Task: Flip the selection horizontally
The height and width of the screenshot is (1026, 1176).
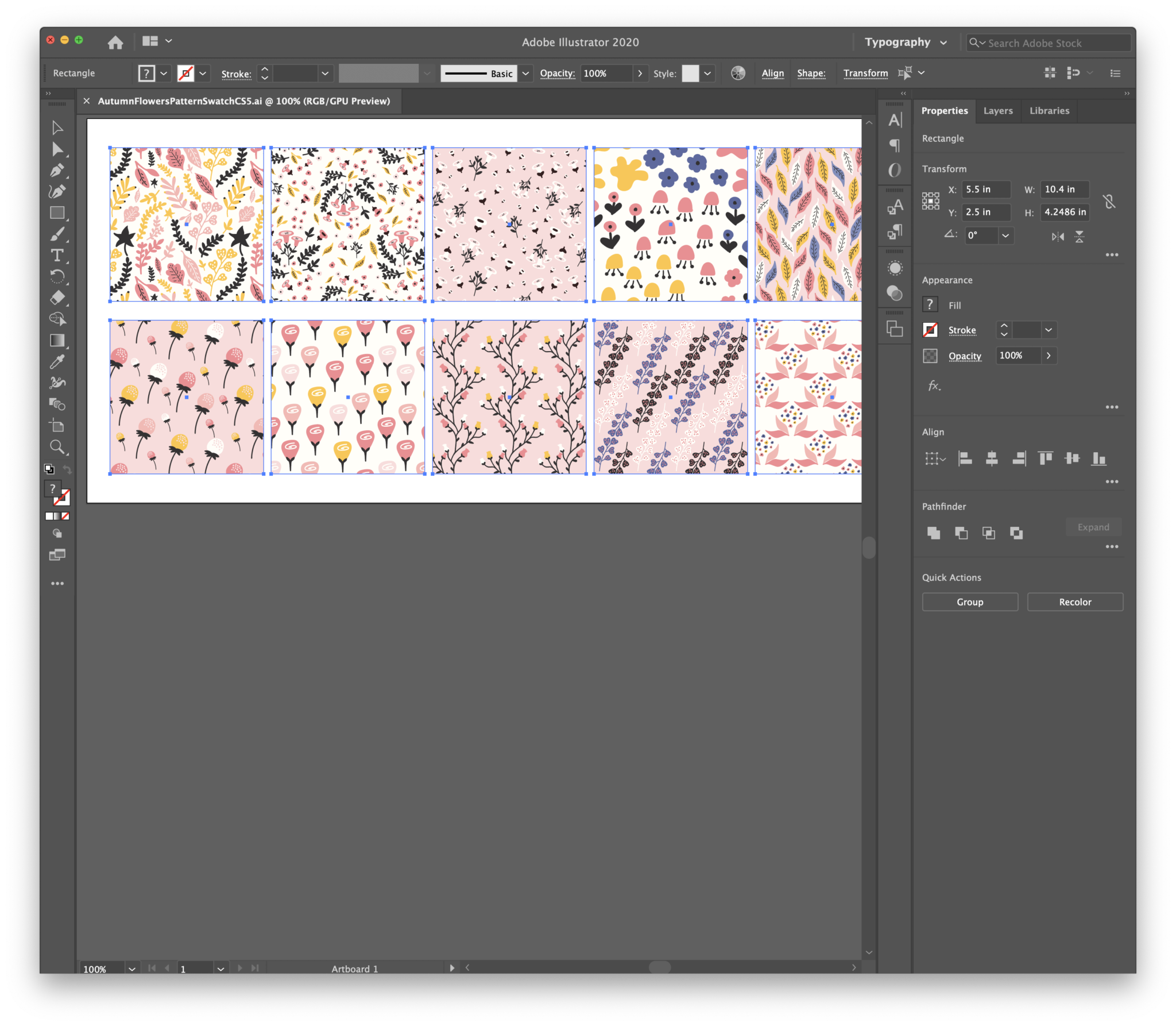Action: [x=1058, y=236]
